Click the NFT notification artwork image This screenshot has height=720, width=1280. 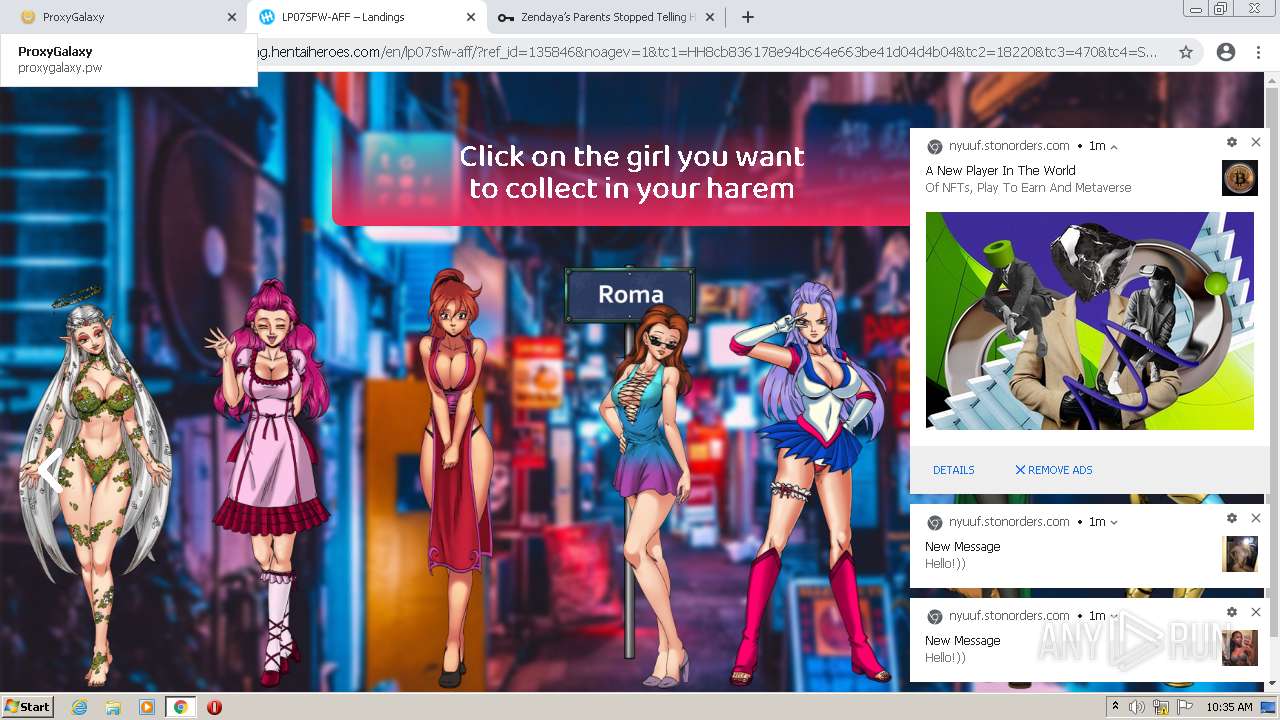click(x=1089, y=321)
